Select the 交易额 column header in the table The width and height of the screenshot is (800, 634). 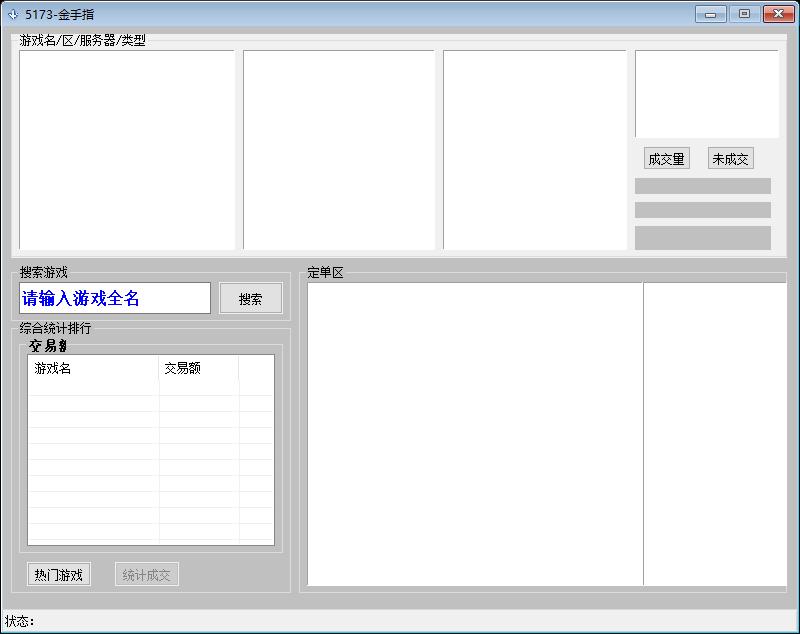[x=198, y=368]
